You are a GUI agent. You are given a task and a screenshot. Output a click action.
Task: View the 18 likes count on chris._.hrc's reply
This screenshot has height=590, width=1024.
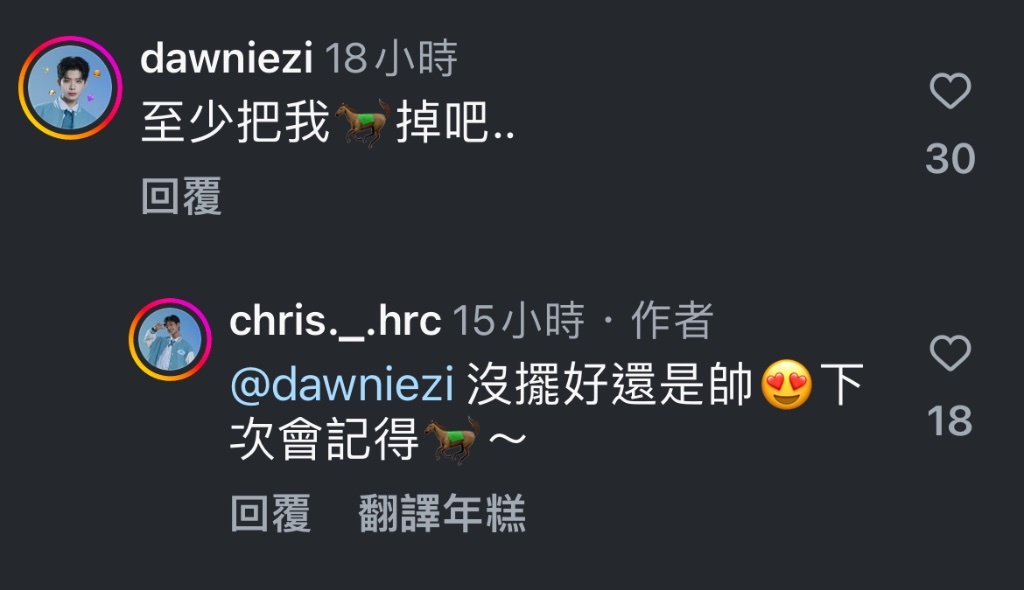pos(950,421)
